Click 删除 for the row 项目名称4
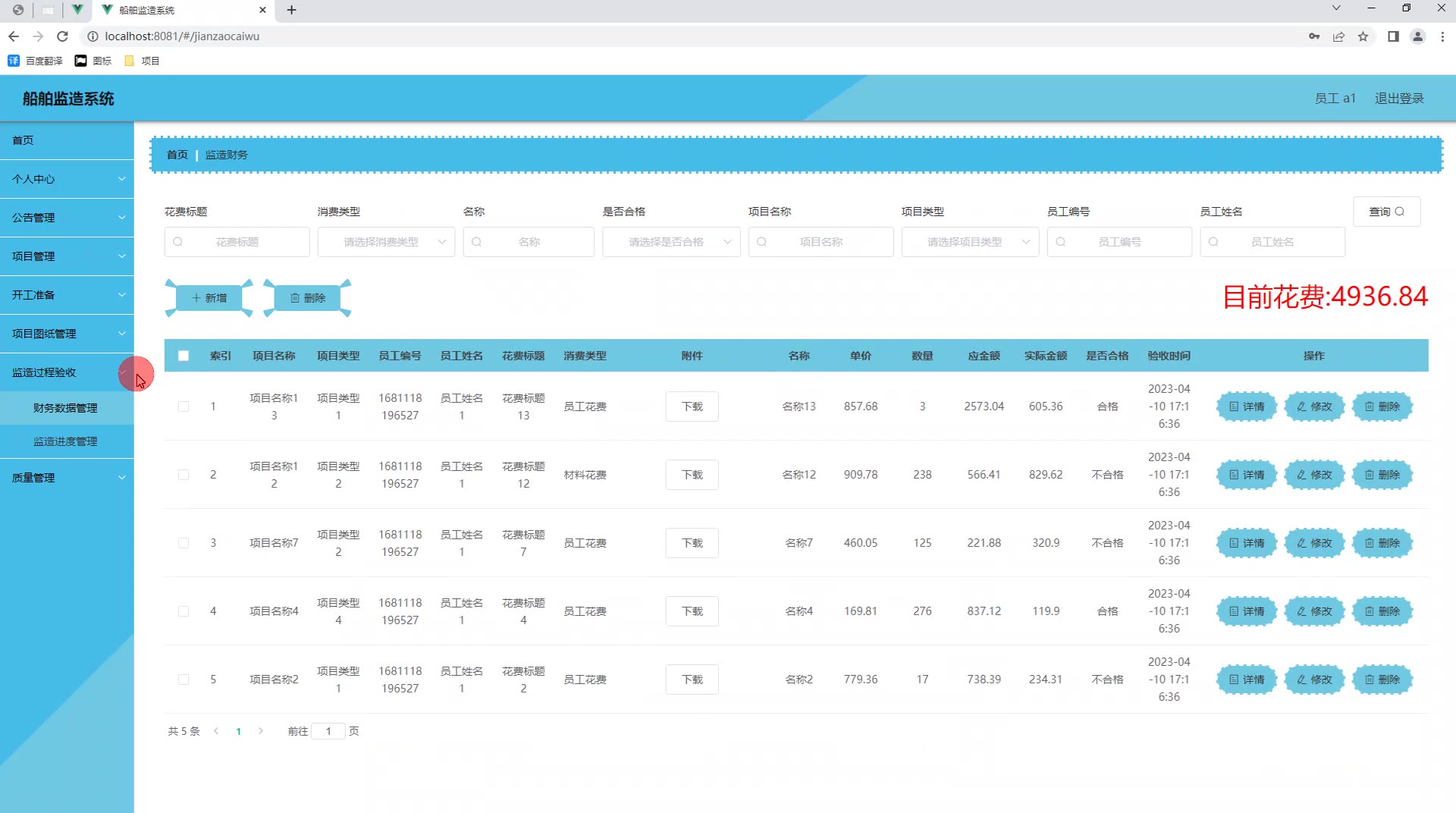The image size is (1456, 813). point(1382,611)
